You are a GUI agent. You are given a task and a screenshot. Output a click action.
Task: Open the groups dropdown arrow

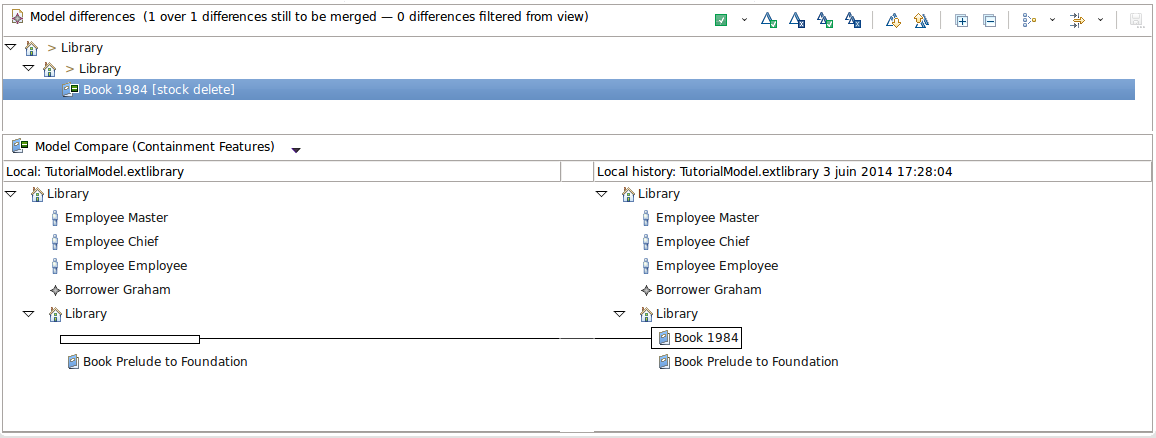pos(1052,20)
